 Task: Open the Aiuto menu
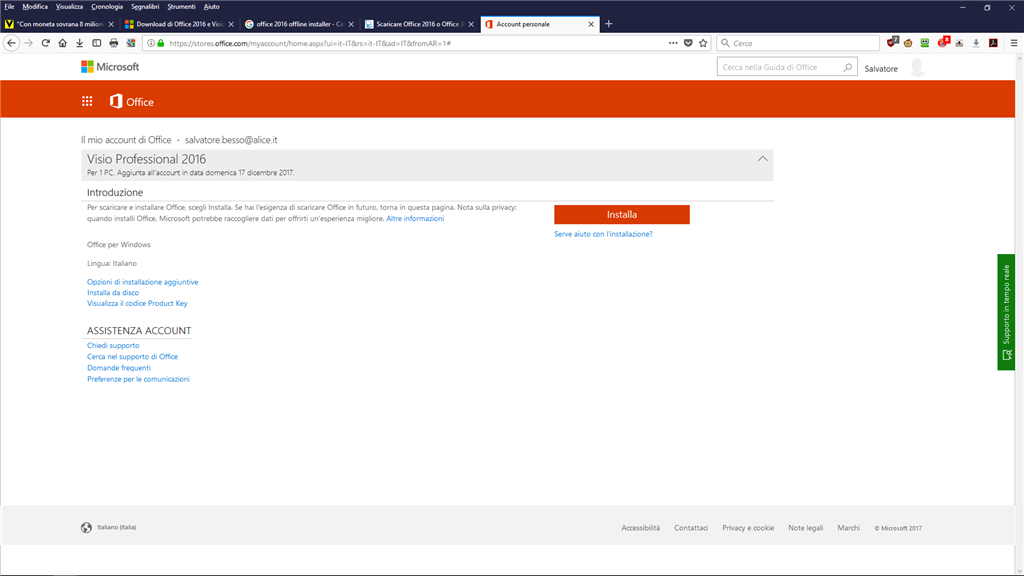[x=212, y=7]
